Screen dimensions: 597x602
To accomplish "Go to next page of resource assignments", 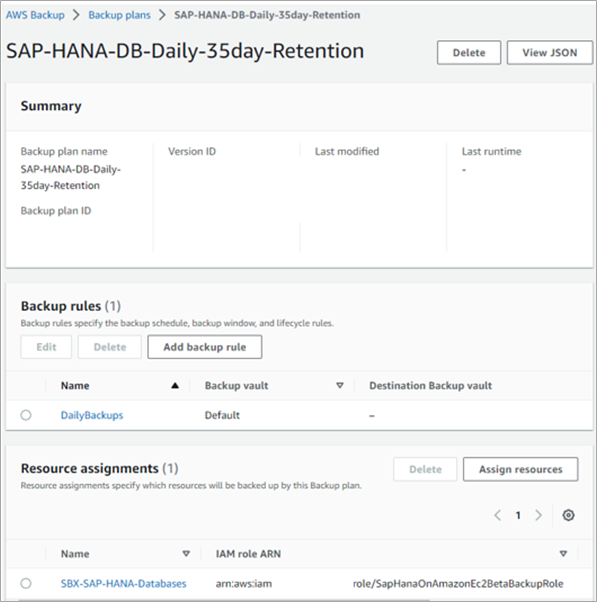I will [538, 515].
